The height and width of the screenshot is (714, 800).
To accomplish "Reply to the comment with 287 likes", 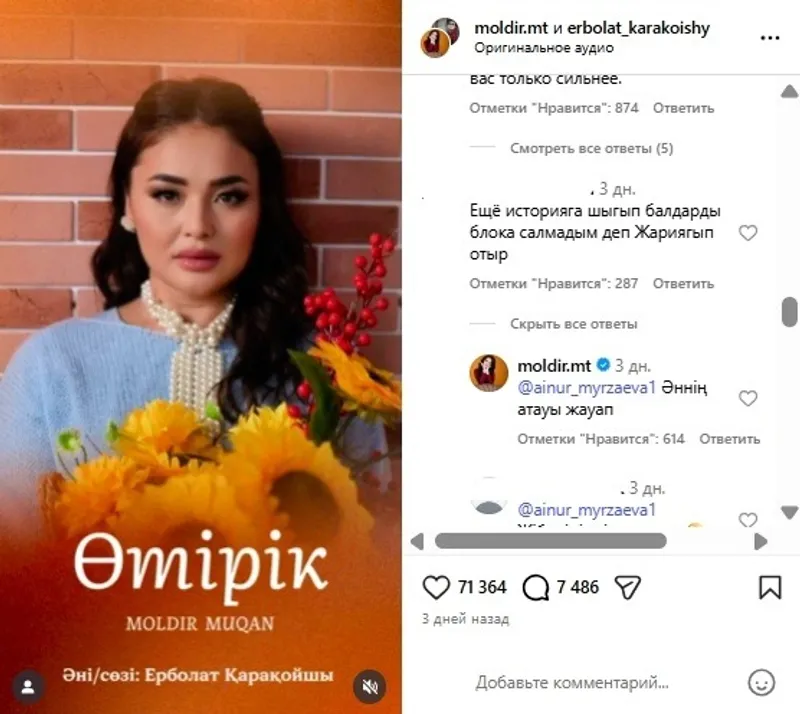I will coord(683,284).
